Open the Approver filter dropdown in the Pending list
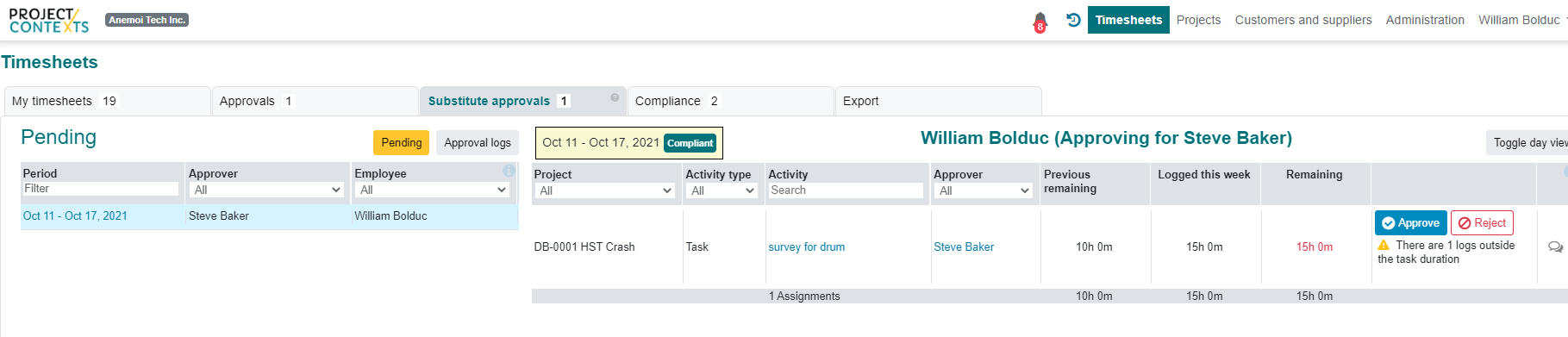 coord(267,190)
